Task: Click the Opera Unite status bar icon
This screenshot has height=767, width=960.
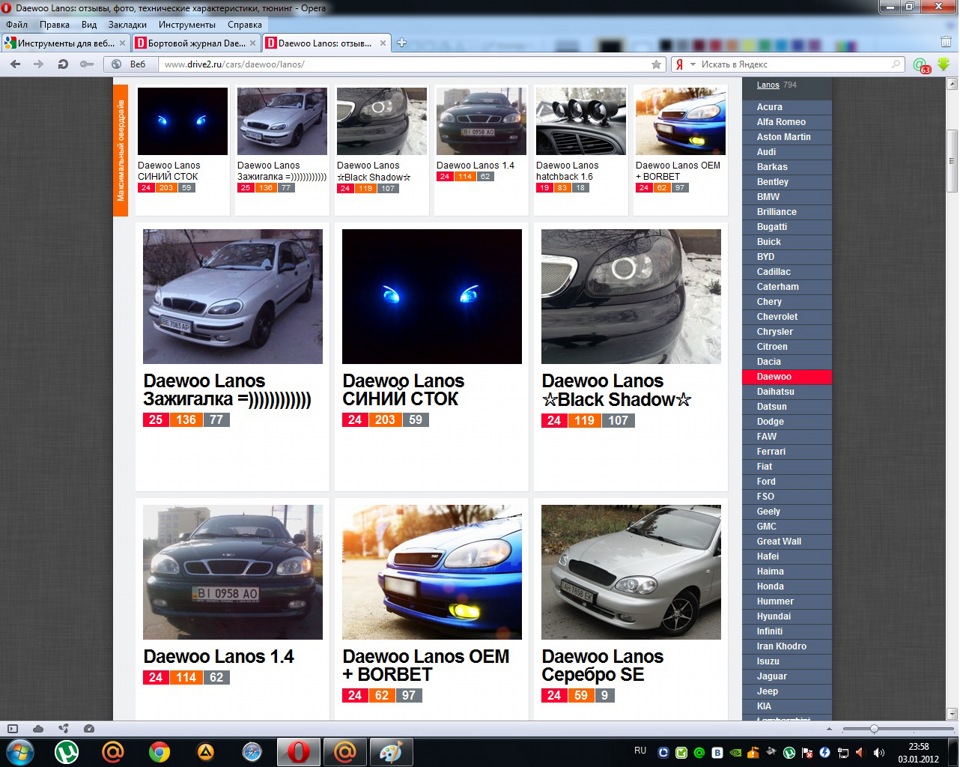Action: pyautogui.click(x=63, y=728)
